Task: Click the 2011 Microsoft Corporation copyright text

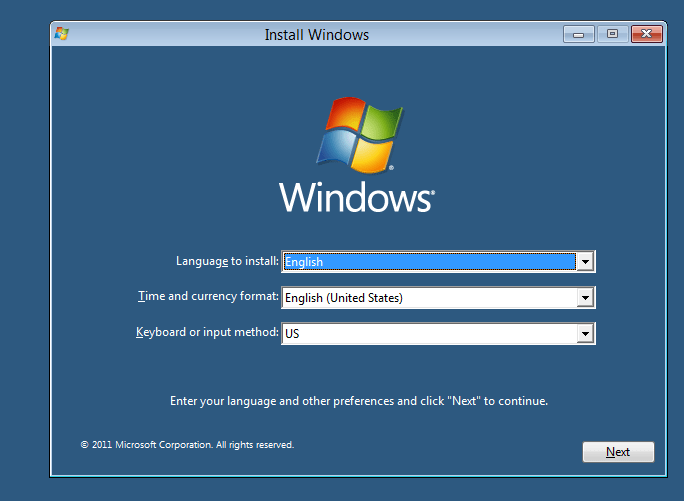Action: tap(187, 445)
